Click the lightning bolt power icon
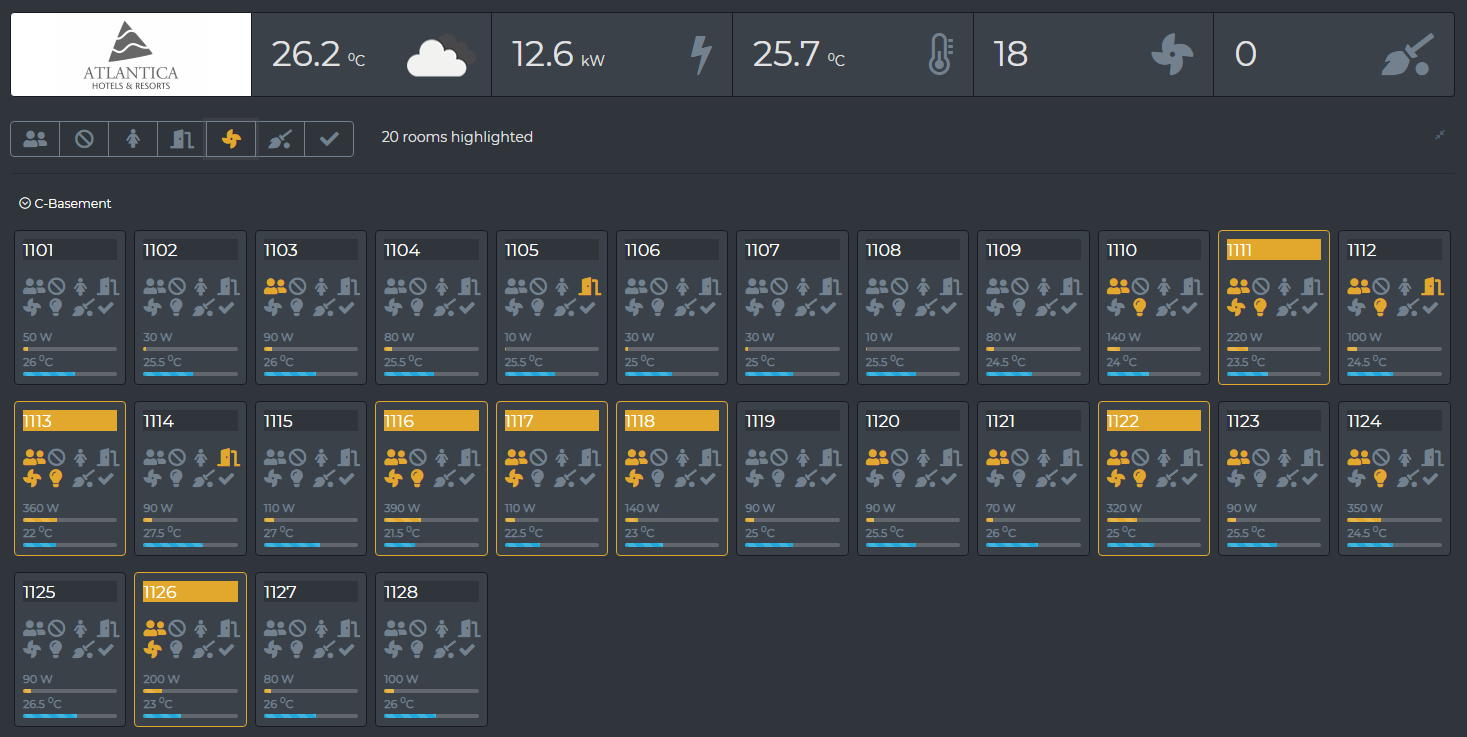This screenshot has width=1467, height=737. pyautogui.click(x=701, y=55)
